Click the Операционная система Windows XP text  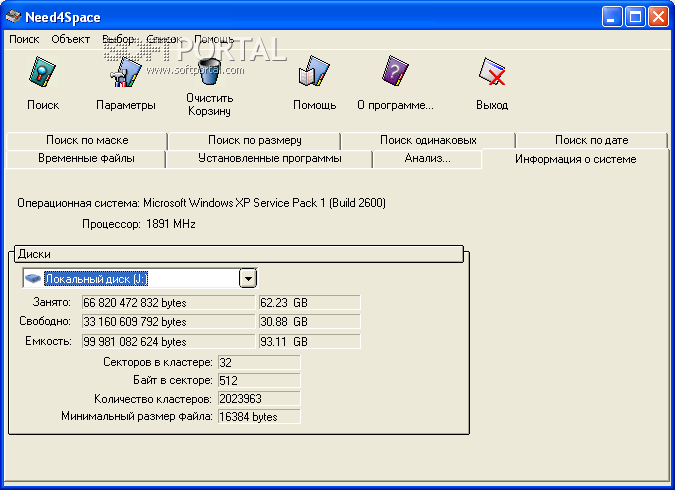click(201, 203)
